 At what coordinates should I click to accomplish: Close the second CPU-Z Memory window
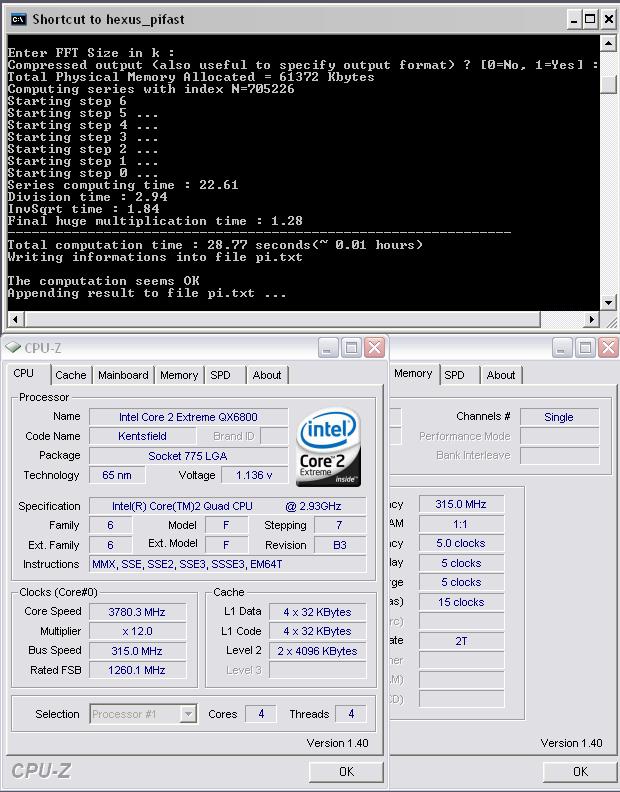[608, 348]
